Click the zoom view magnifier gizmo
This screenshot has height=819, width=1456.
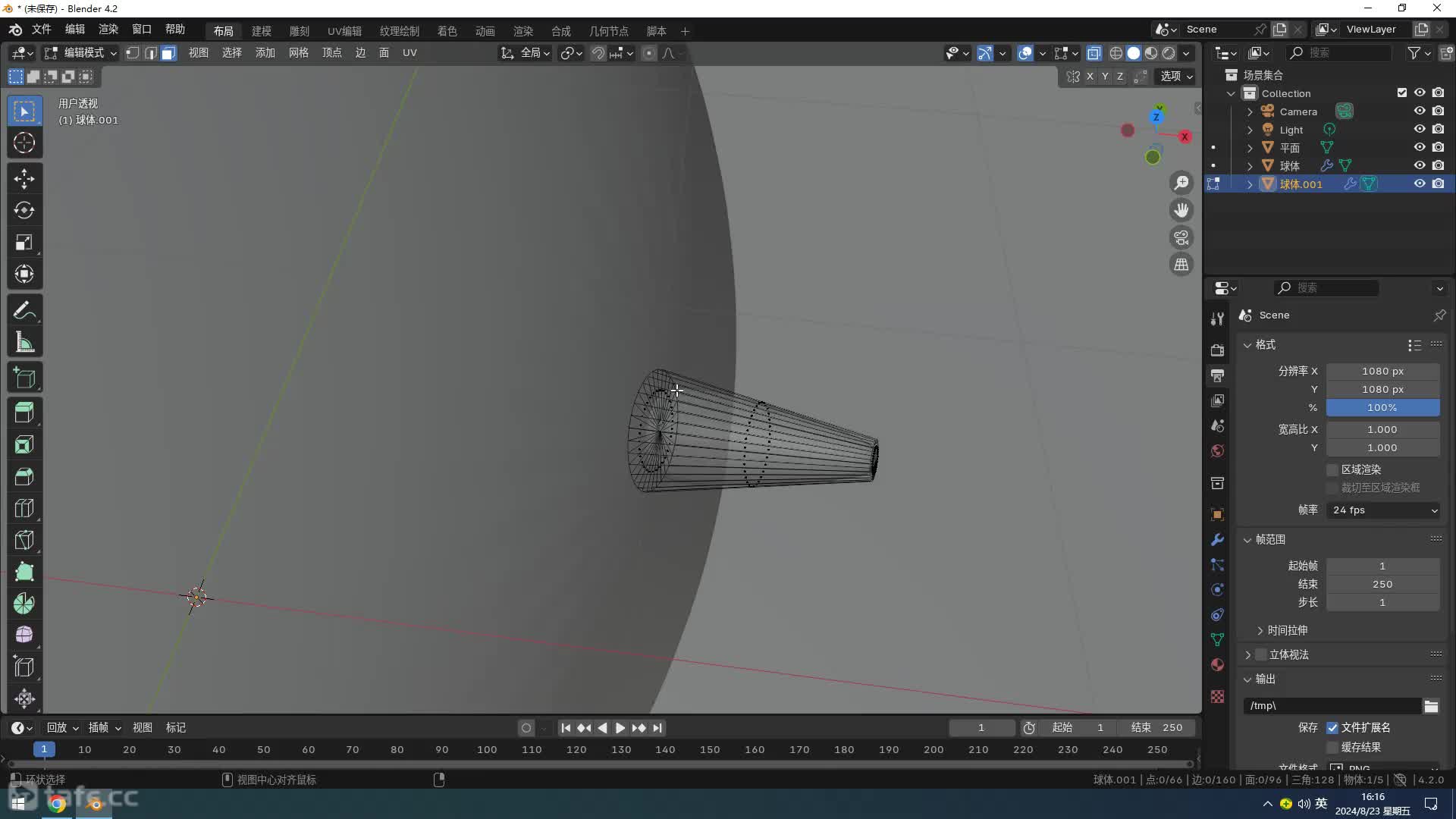click(x=1181, y=183)
